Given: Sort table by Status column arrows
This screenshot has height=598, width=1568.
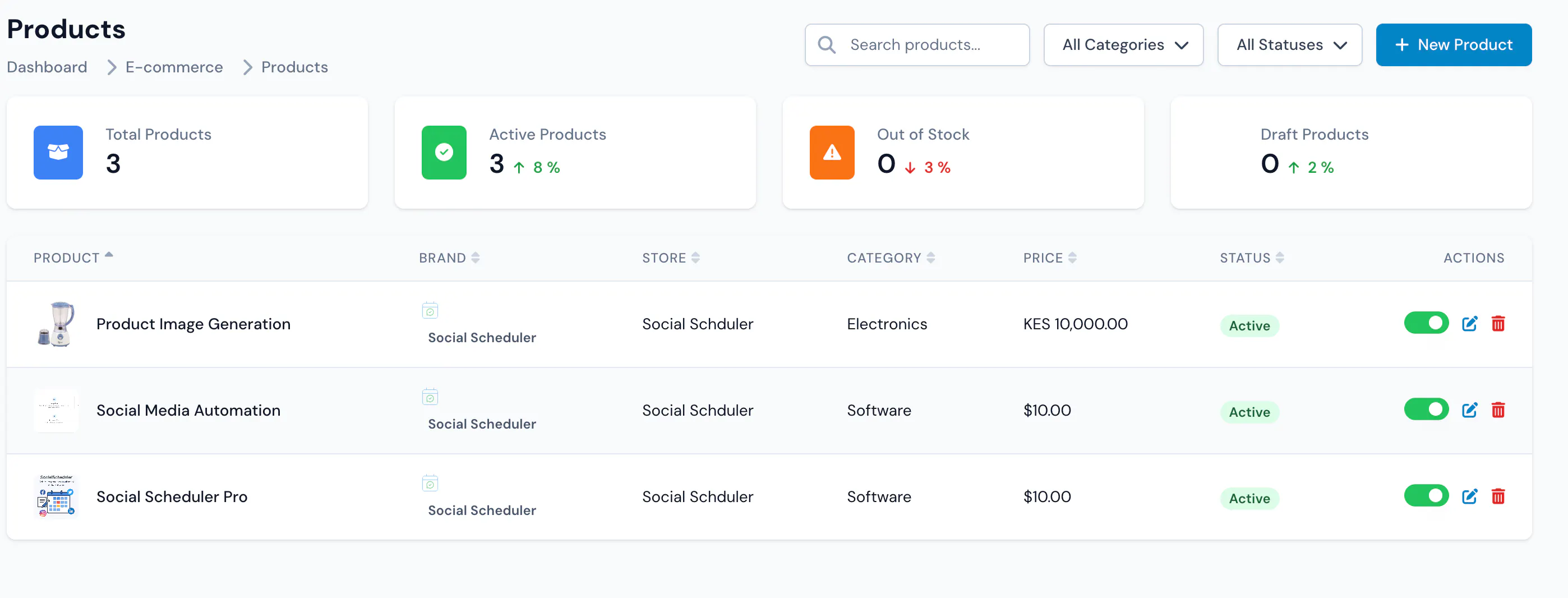Looking at the screenshot, I should pyautogui.click(x=1280, y=257).
